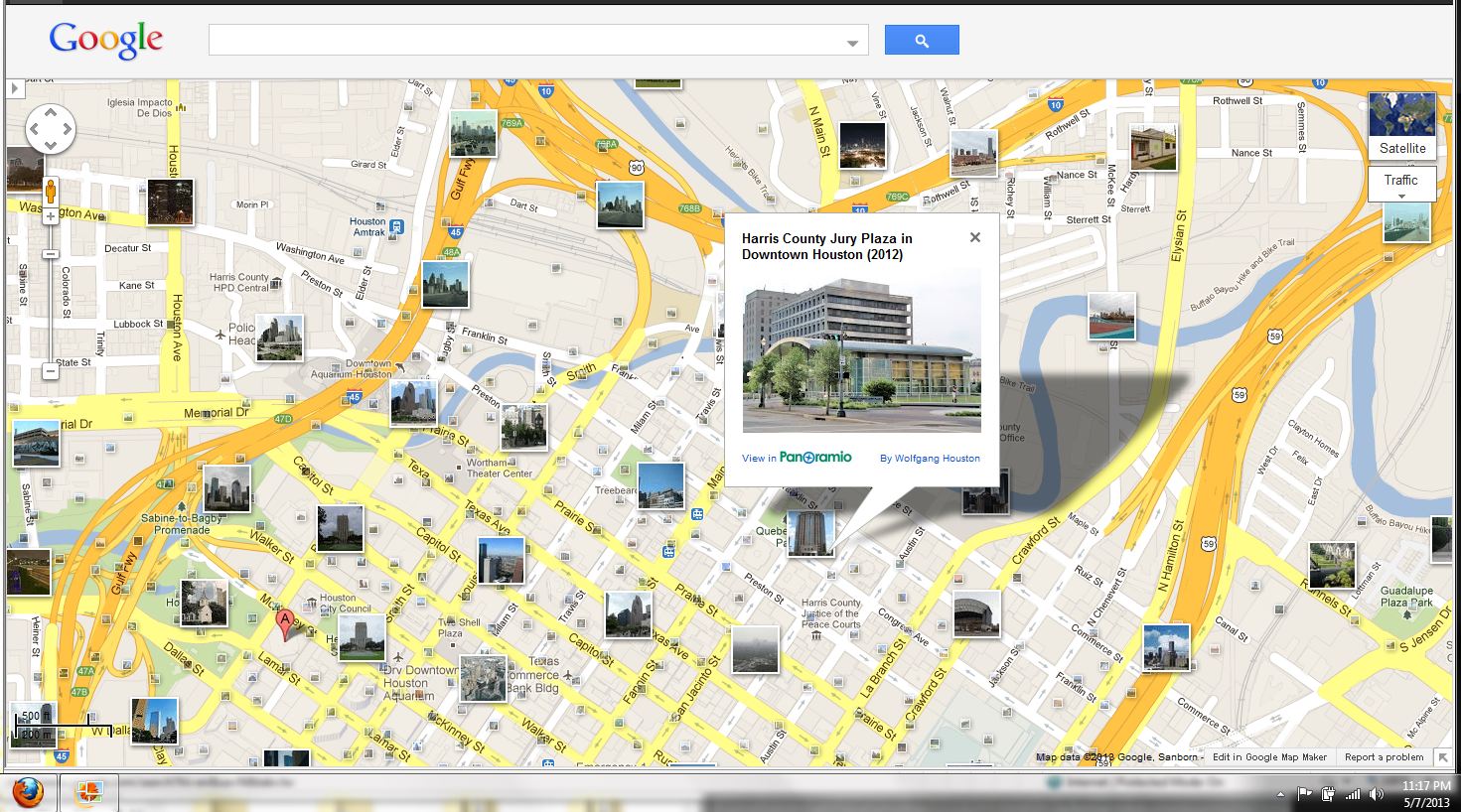Viewport: 1461px width, 812px height.
Task: Click the pan up arrow on navigation control
Action: tap(50, 113)
